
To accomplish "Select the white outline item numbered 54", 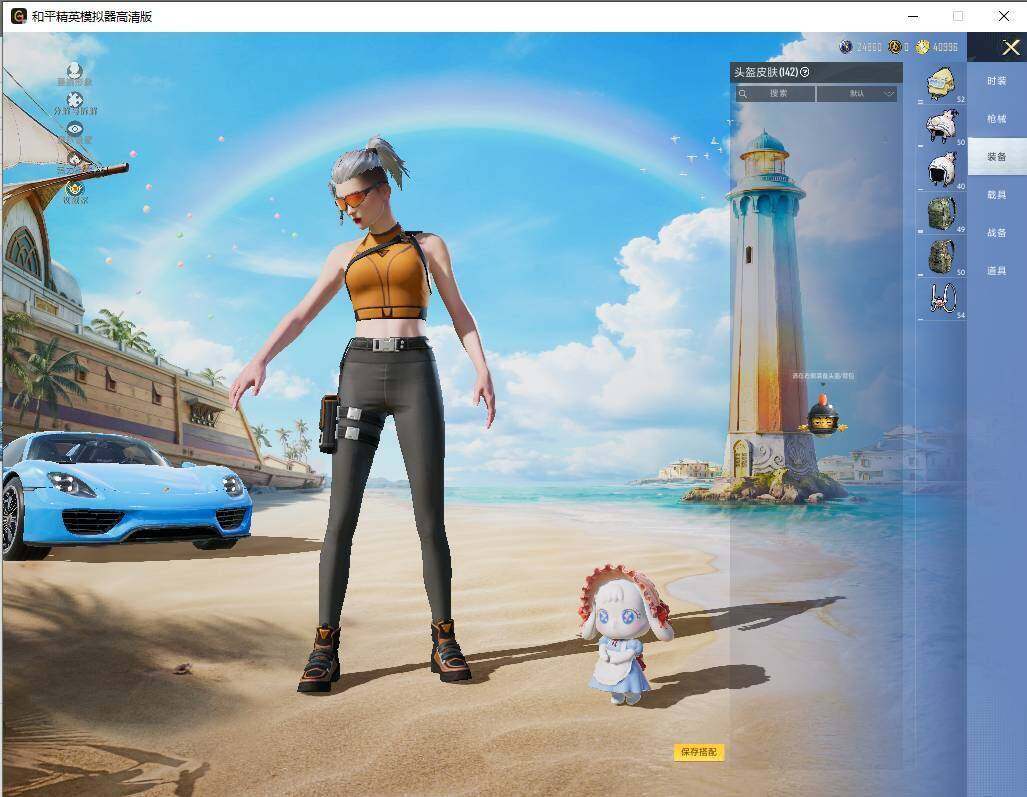I will [941, 299].
